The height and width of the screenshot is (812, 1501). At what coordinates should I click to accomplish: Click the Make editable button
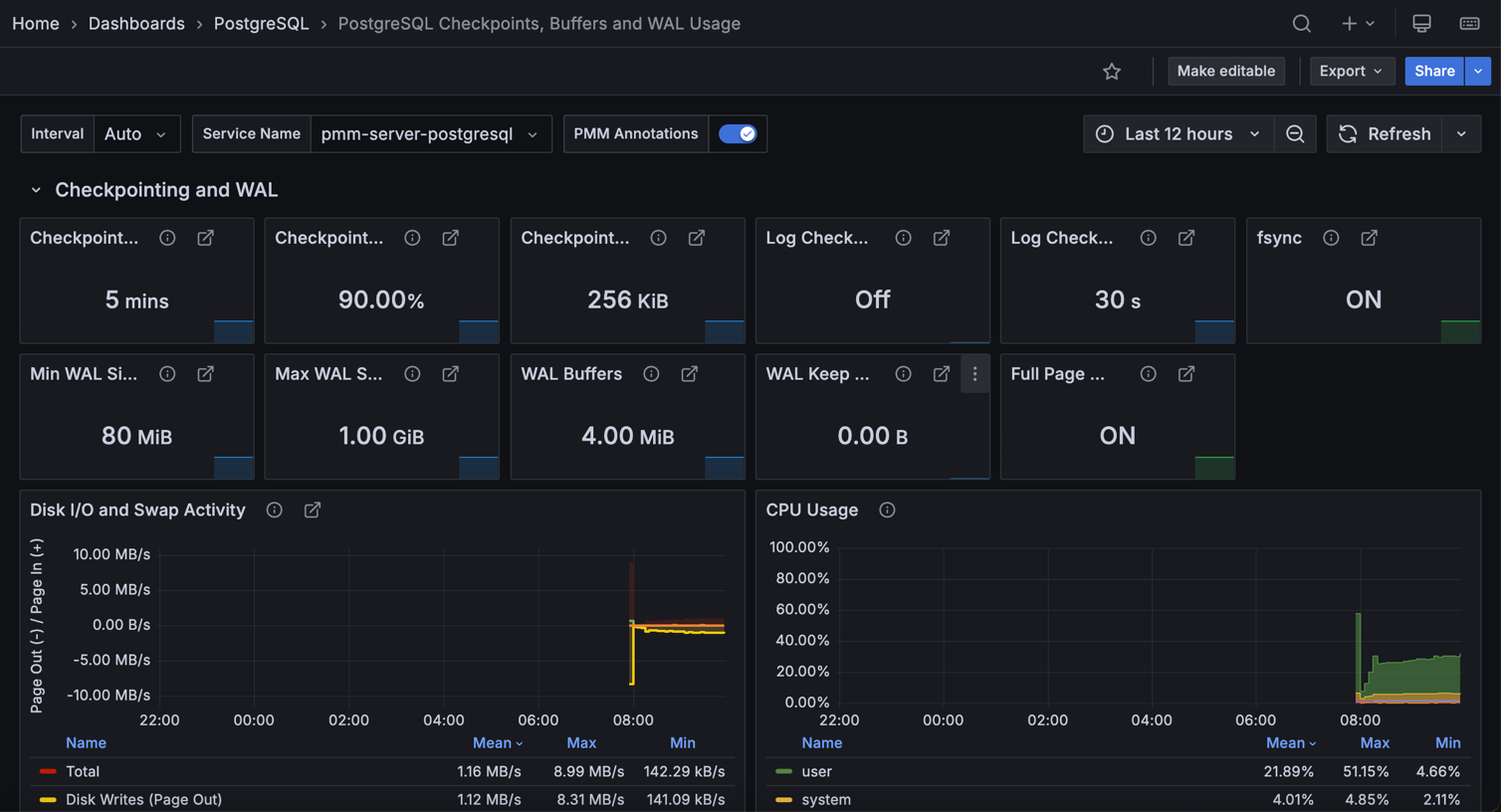coord(1225,71)
